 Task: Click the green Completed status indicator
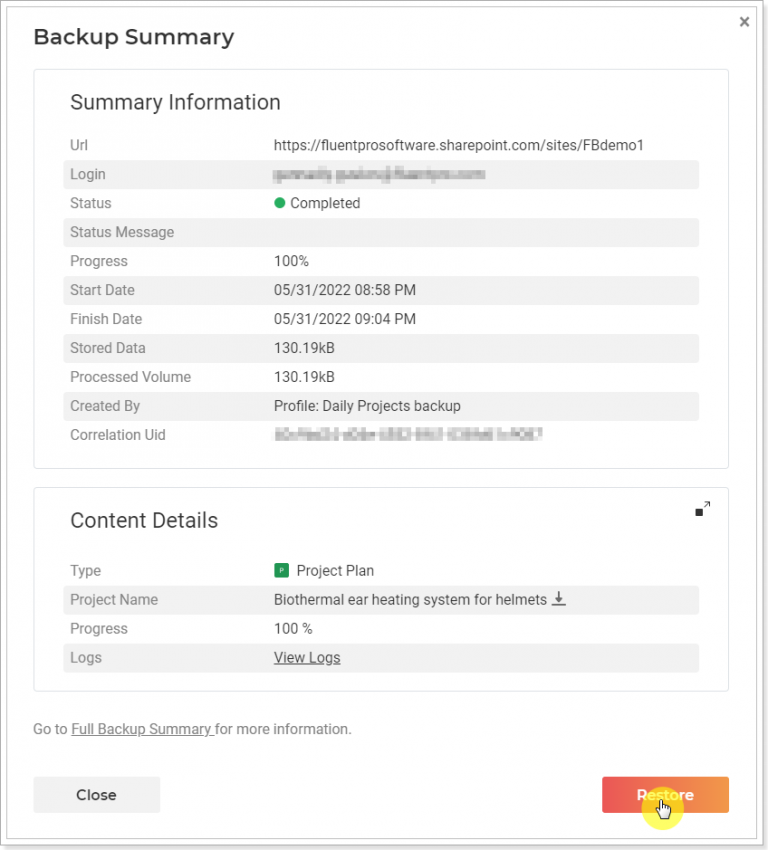[281, 203]
